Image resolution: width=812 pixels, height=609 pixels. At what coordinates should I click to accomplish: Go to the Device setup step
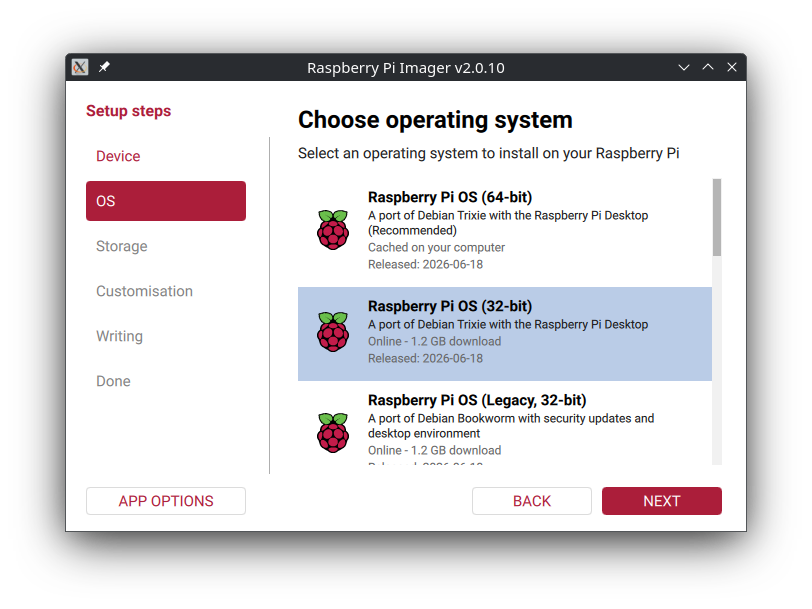[166, 156]
